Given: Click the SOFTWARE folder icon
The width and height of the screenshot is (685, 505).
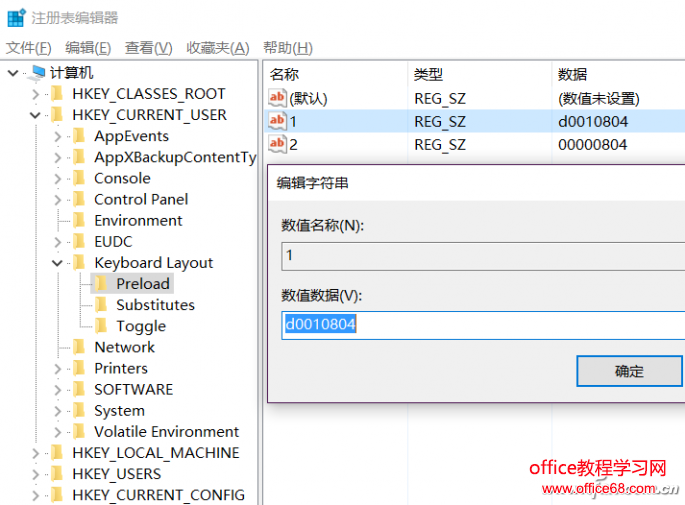Looking at the screenshot, I should point(79,389).
